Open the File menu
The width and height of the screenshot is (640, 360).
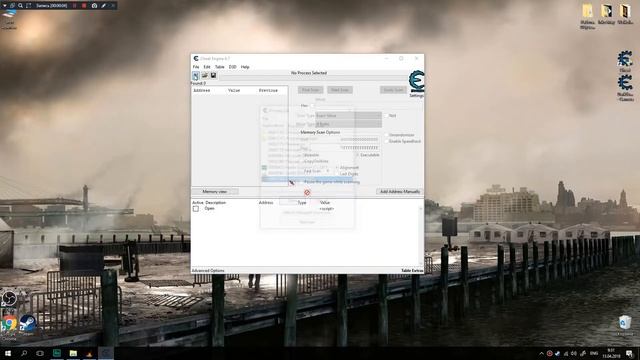tap(196, 67)
